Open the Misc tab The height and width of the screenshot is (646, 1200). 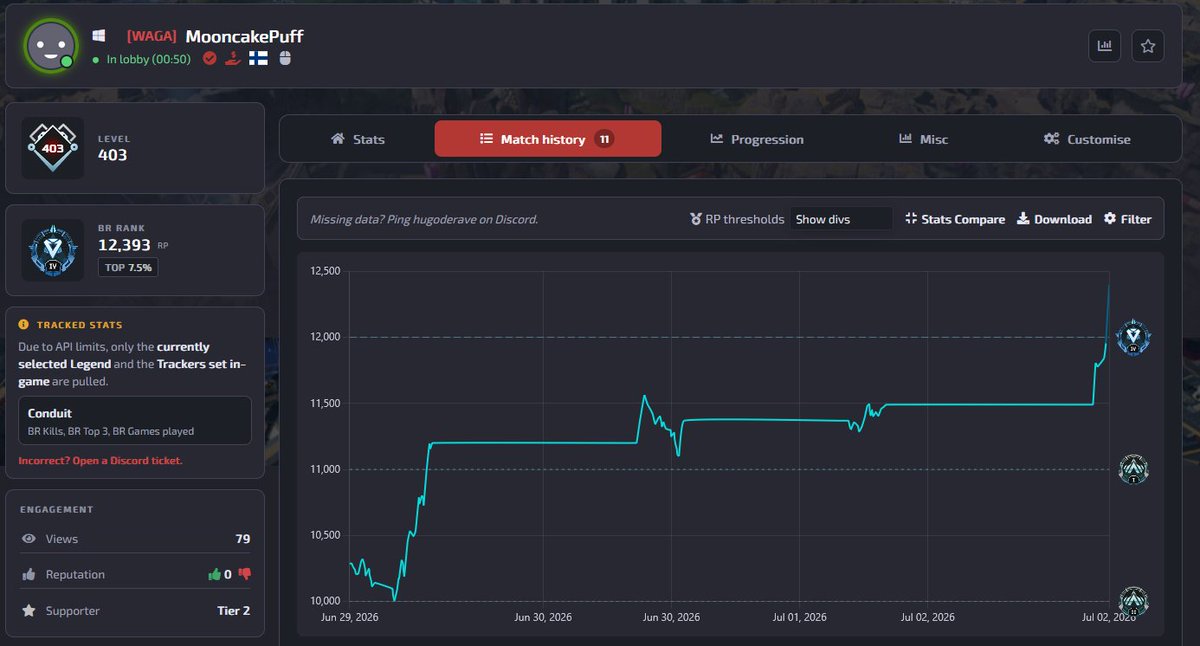pyautogui.click(x=923, y=139)
